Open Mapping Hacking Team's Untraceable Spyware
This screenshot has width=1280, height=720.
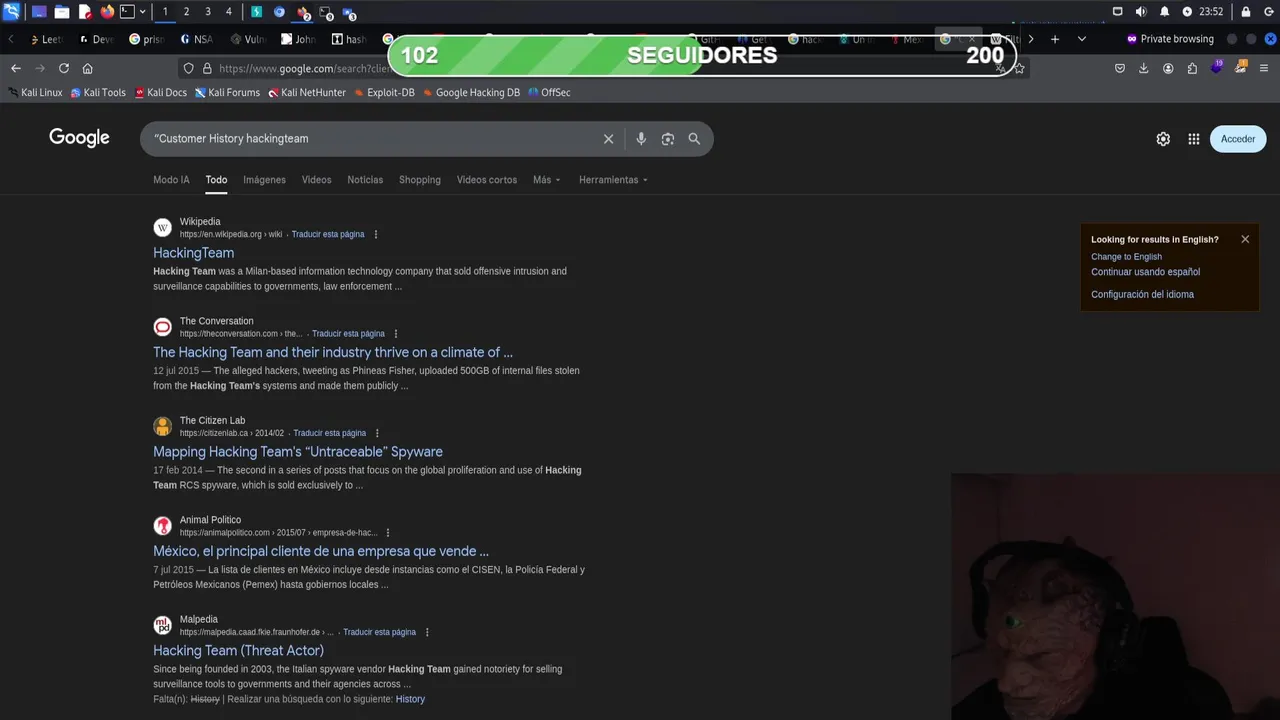[297, 452]
